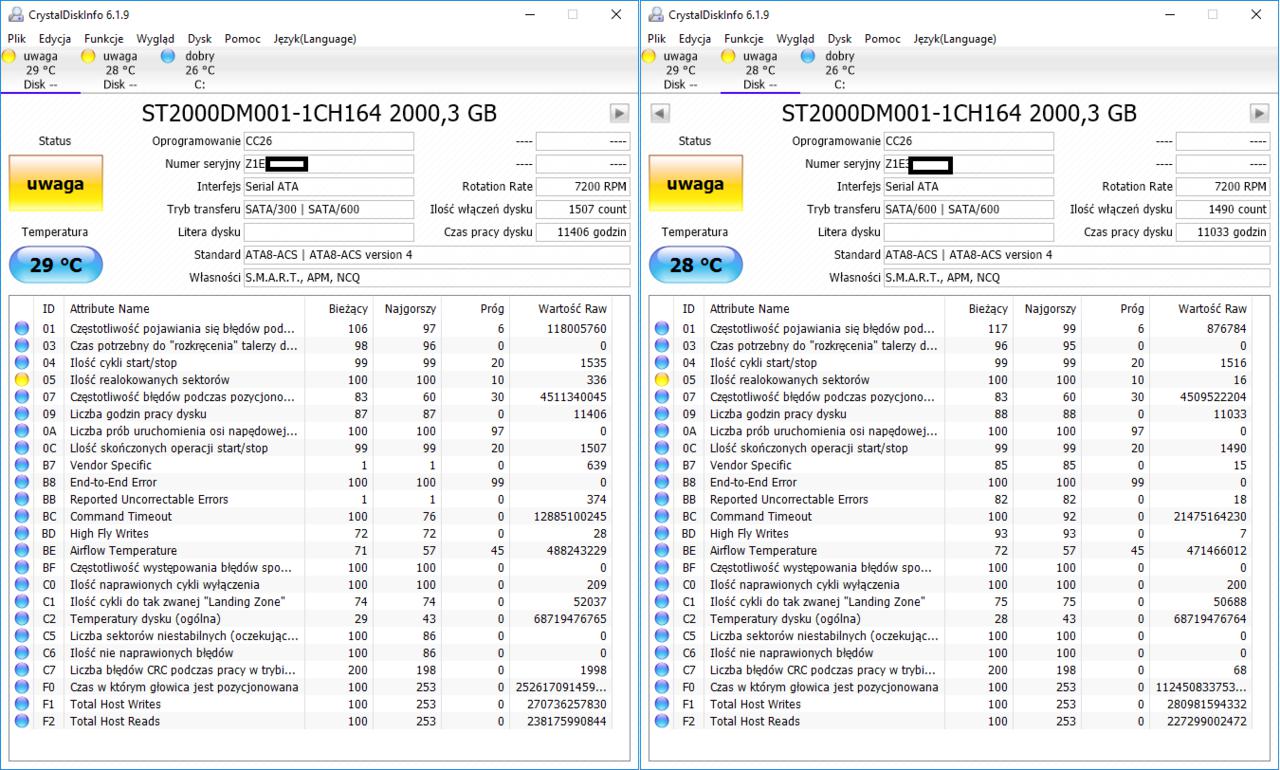
Task: Select the dobry C: disk in right window
Action: 839,70
